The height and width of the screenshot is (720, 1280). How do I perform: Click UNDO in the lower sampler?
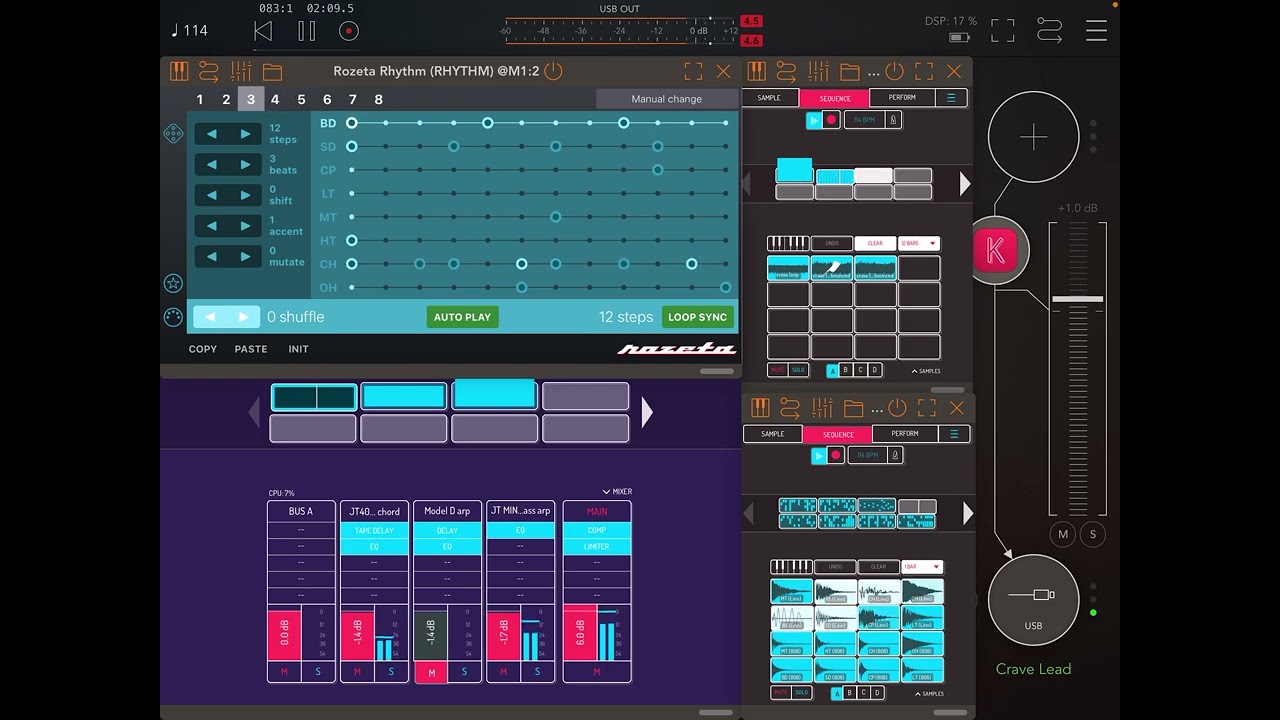point(835,566)
